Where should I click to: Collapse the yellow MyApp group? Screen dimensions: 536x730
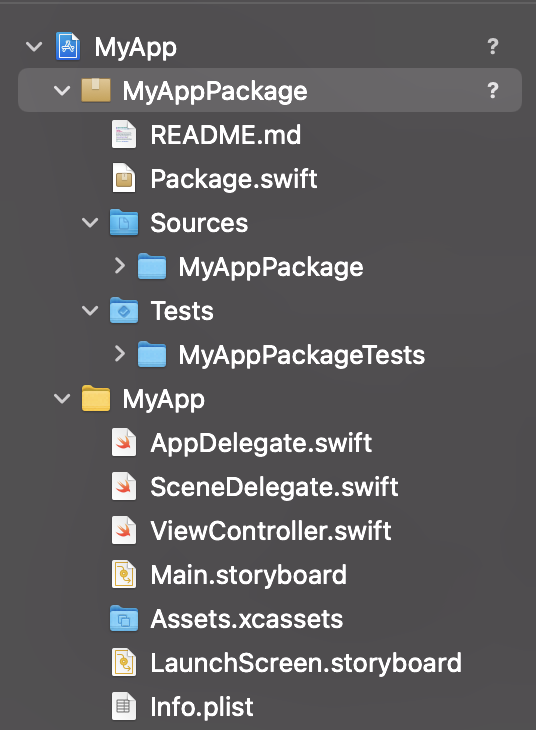click(x=62, y=399)
